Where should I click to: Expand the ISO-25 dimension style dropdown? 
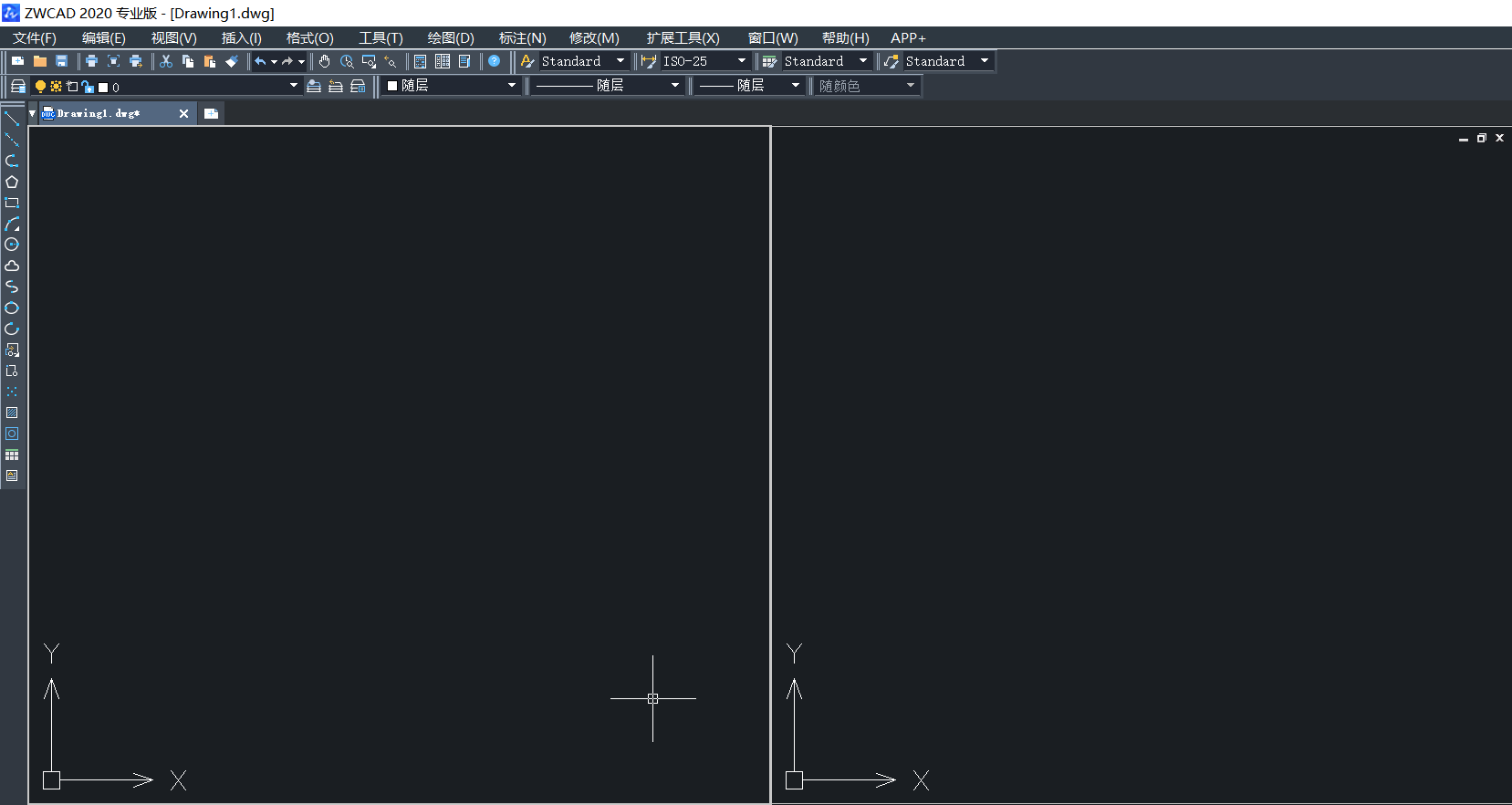pos(741,61)
